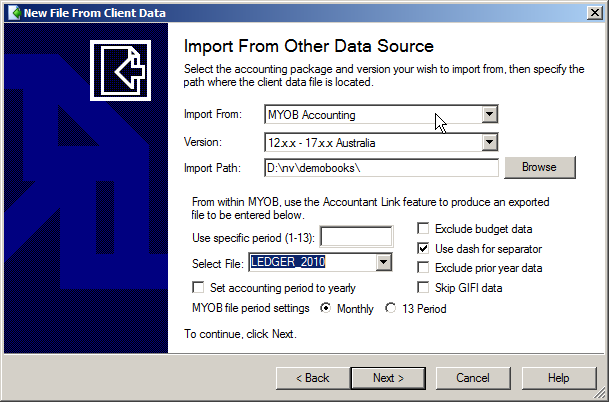
Task: Click Next to continue the import
Action: 388,378
